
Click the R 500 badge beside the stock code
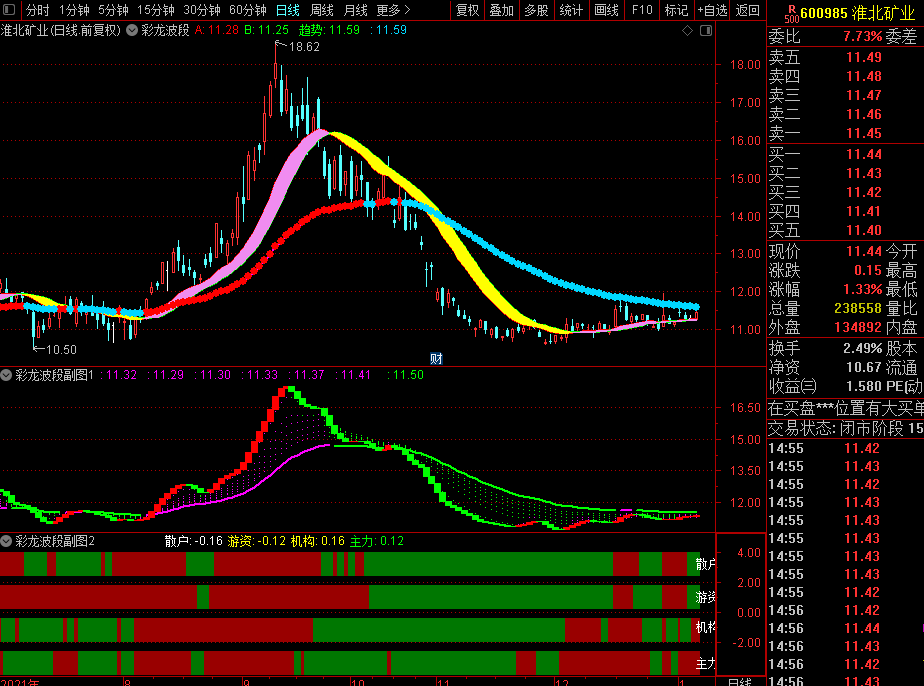791,12
